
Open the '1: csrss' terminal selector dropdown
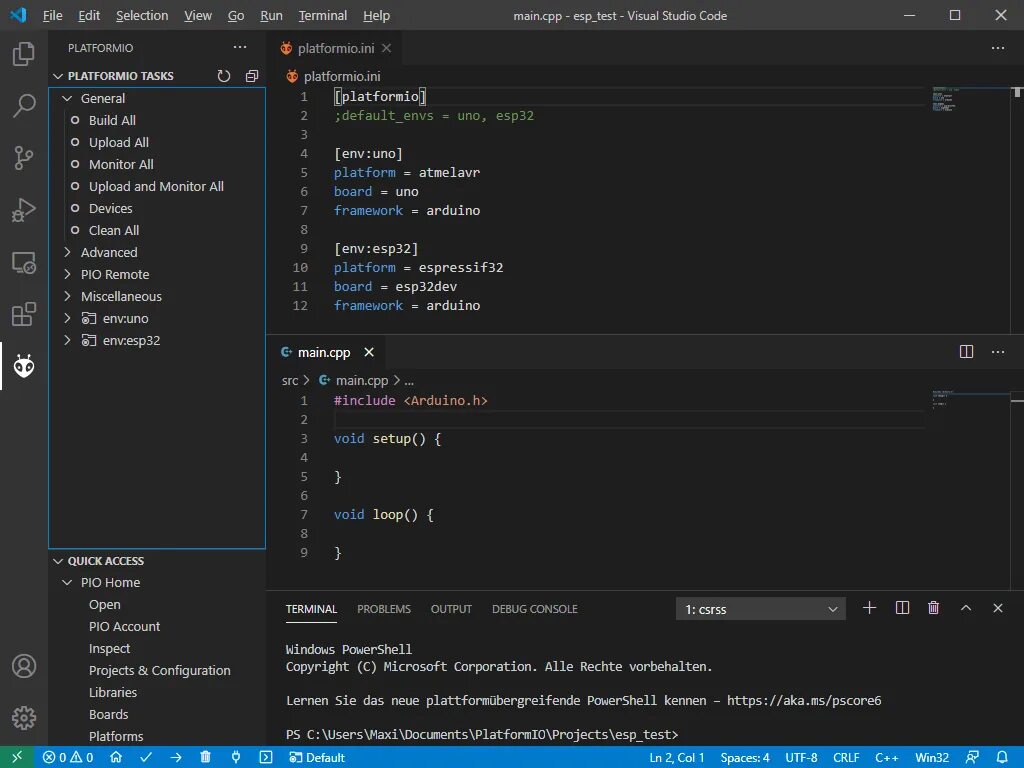click(760, 608)
